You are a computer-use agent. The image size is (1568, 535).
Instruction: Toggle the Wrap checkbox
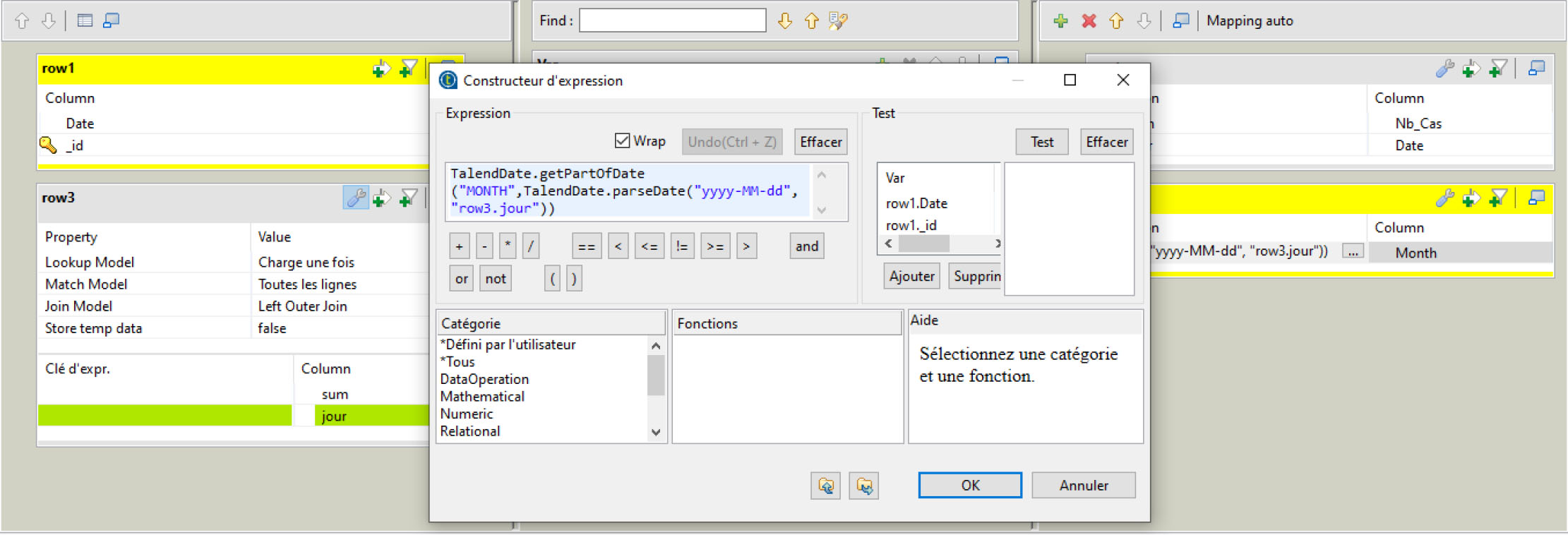click(x=622, y=141)
